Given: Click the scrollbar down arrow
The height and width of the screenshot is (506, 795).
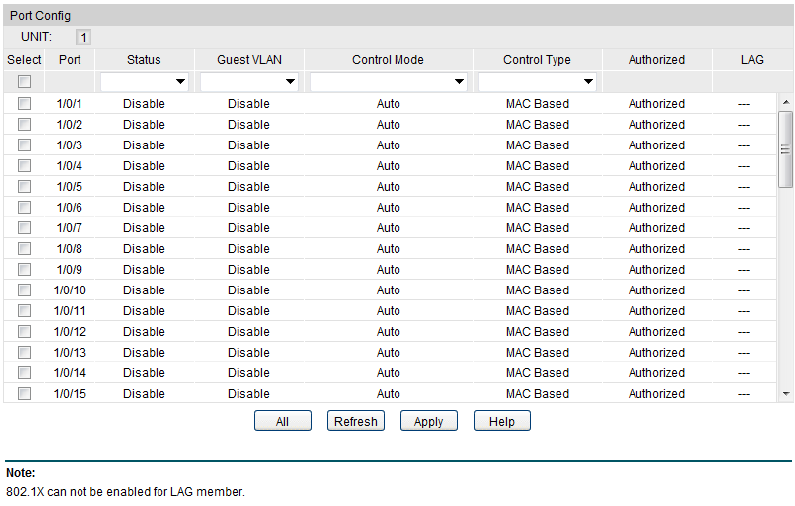Looking at the screenshot, I should point(785,394).
